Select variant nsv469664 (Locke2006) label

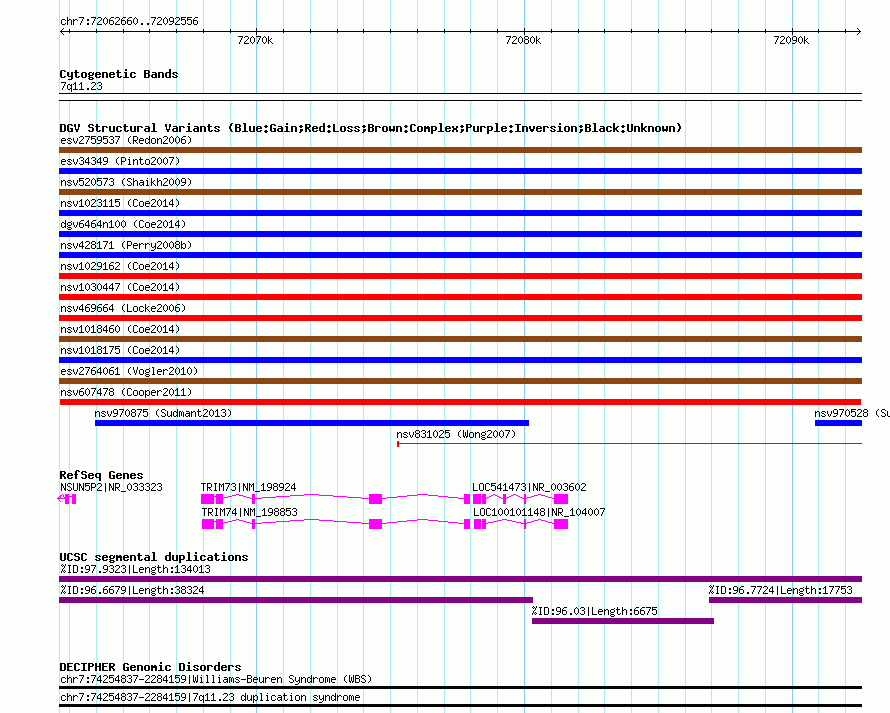(123, 308)
